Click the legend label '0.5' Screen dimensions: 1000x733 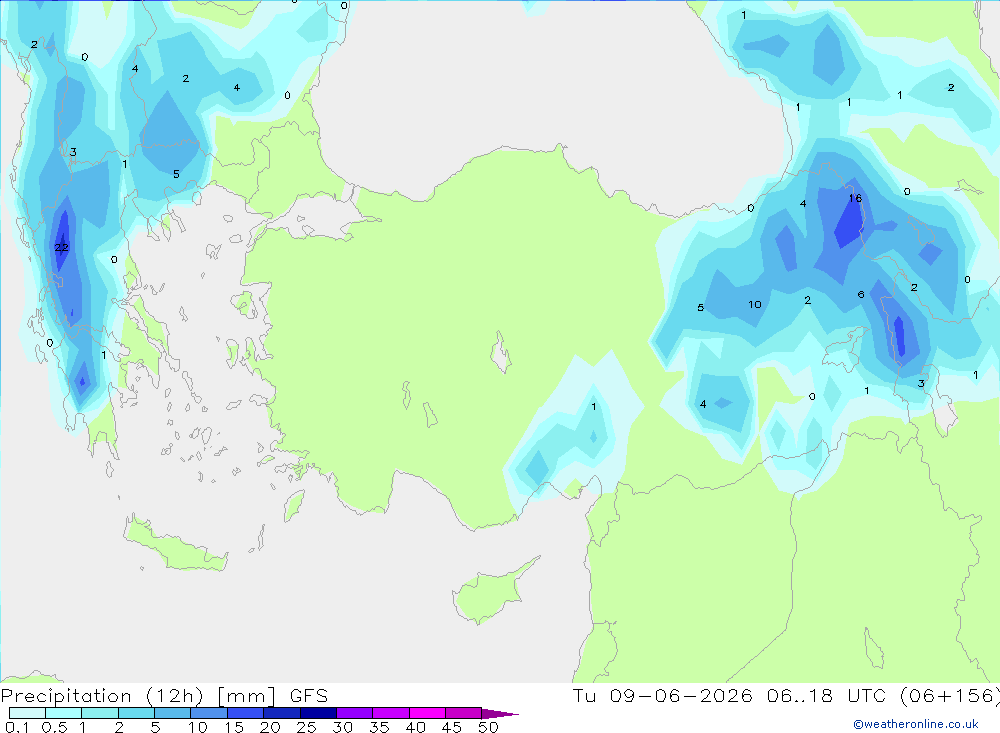point(54,727)
